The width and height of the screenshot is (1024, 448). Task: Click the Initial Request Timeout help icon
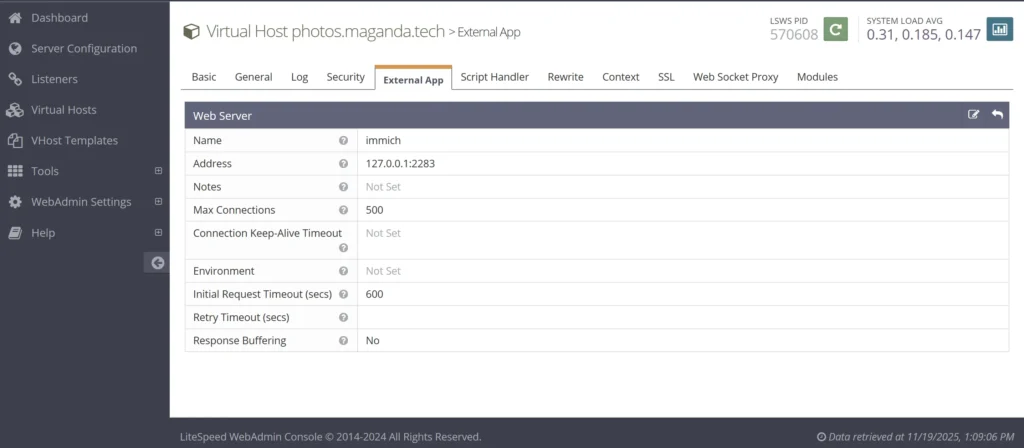pos(343,295)
